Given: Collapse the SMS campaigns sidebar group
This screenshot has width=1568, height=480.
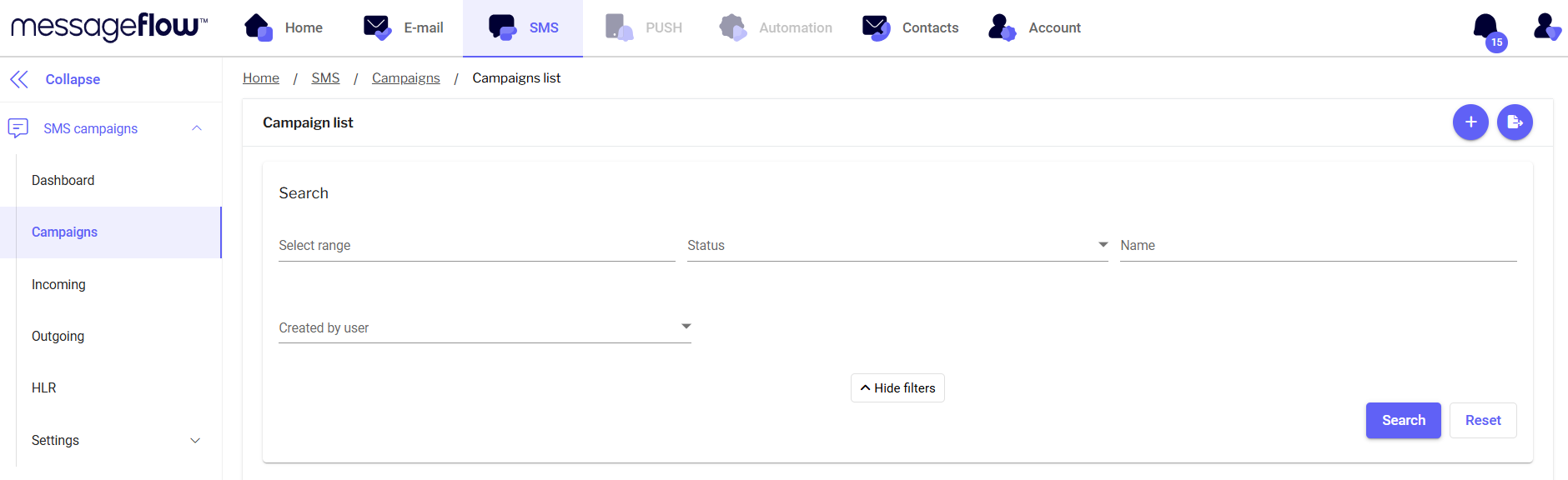Looking at the screenshot, I should coord(197,128).
